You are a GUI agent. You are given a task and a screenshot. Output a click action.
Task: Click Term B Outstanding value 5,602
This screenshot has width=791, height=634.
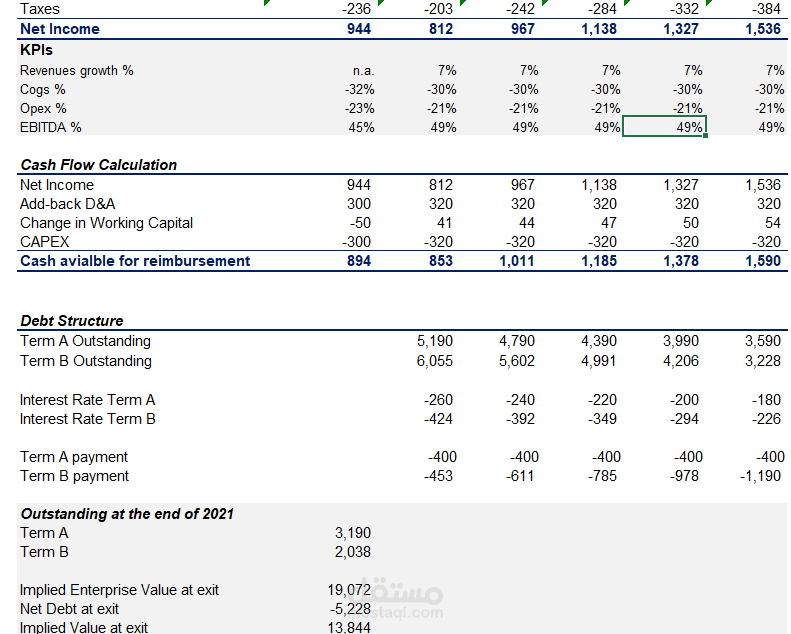point(517,361)
